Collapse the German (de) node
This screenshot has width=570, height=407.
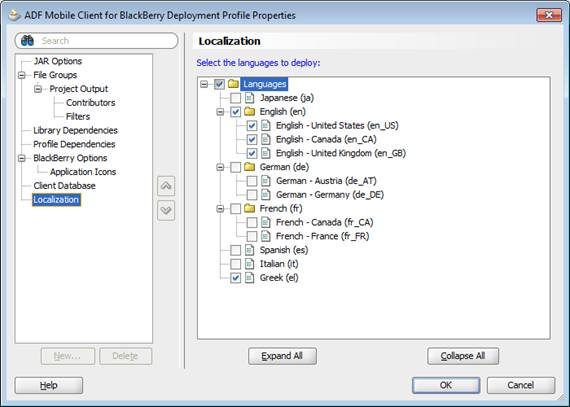(x=220, y=167)
